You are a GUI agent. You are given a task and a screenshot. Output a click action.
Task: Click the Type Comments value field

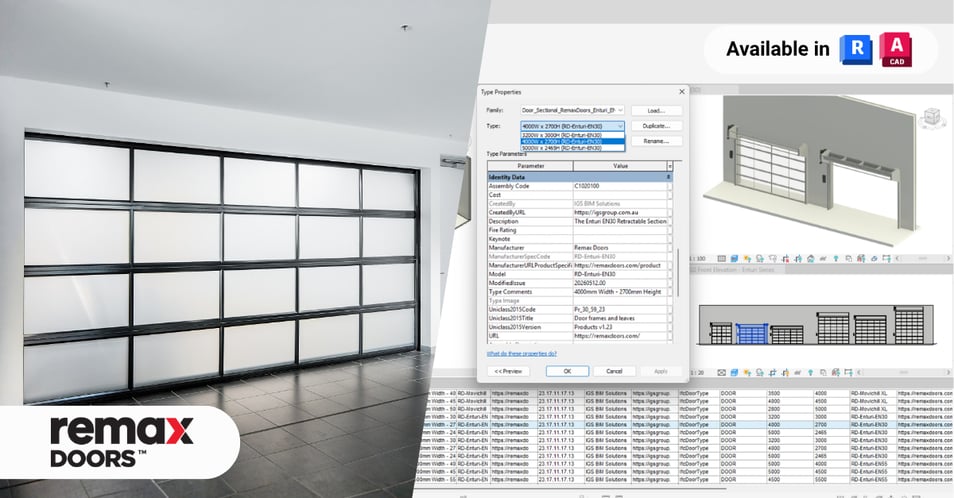click(x=619, y=292)
